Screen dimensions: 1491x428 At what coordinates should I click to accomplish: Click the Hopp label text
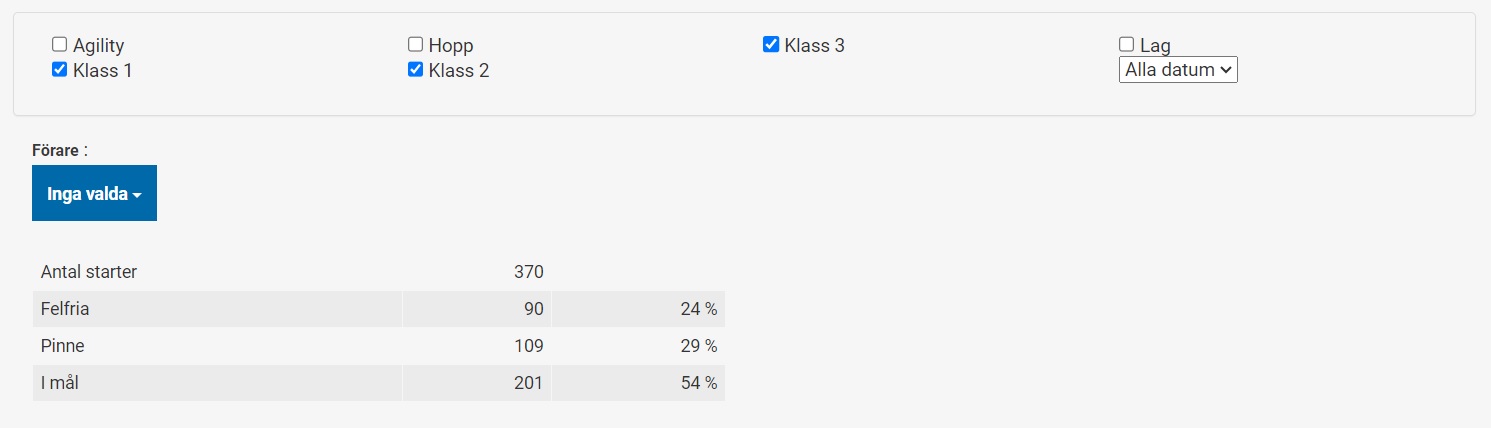(x=451, y=46)
